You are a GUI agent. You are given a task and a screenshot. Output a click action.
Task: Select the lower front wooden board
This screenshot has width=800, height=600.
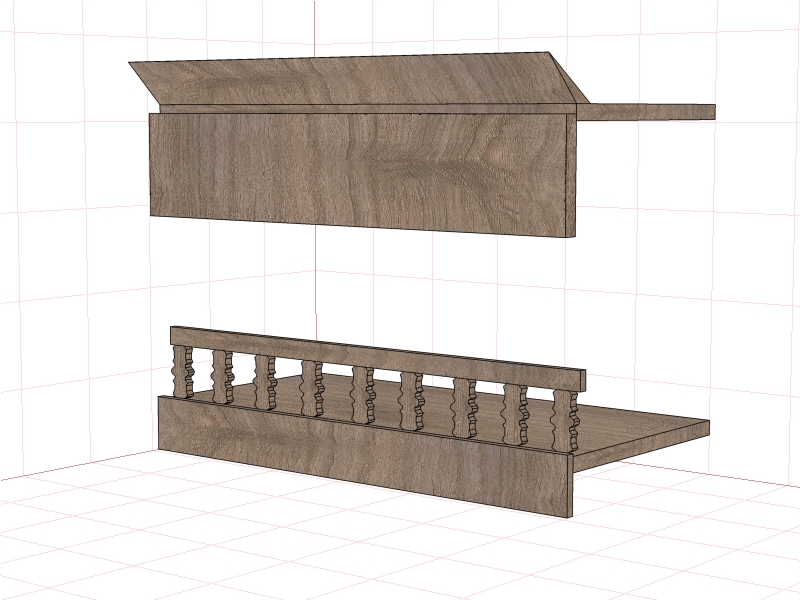pos(362,454)
